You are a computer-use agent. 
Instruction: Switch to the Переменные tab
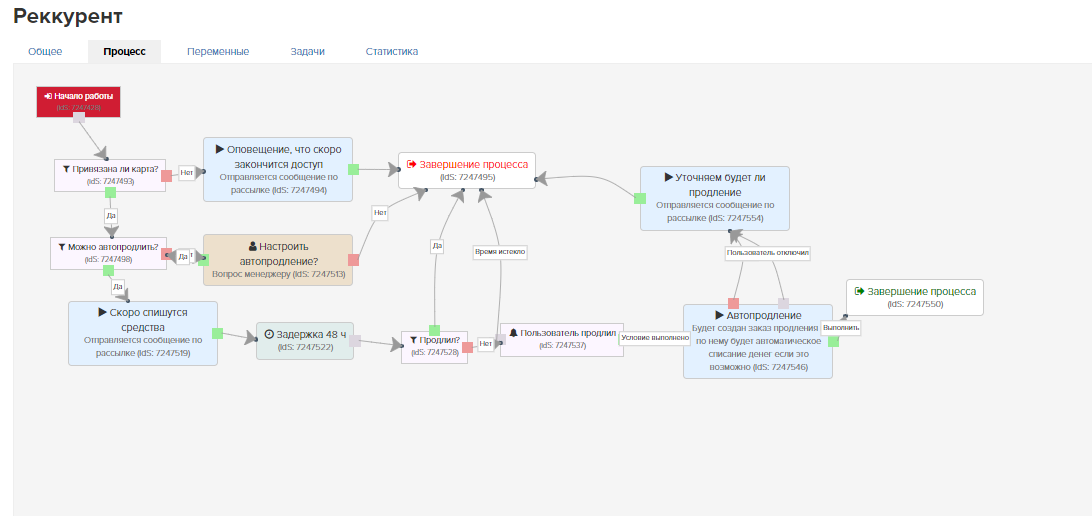coord(217,51)
